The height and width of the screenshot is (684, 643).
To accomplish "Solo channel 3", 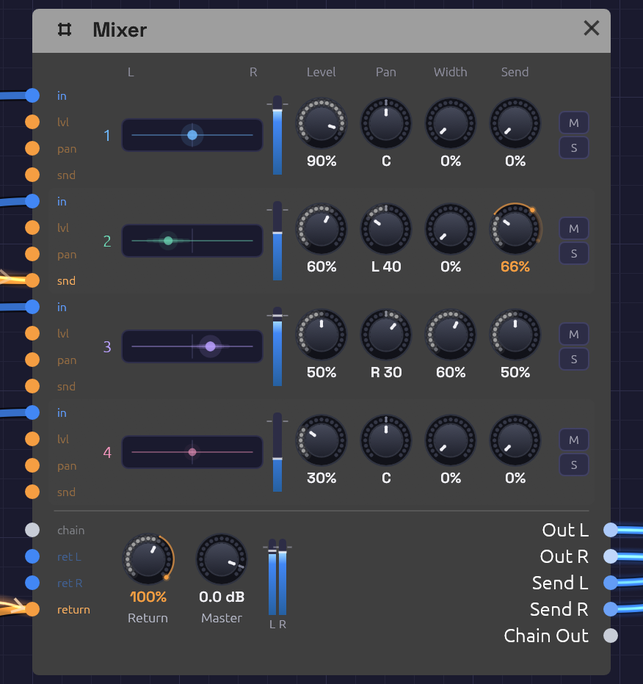I will coord(574,359).
